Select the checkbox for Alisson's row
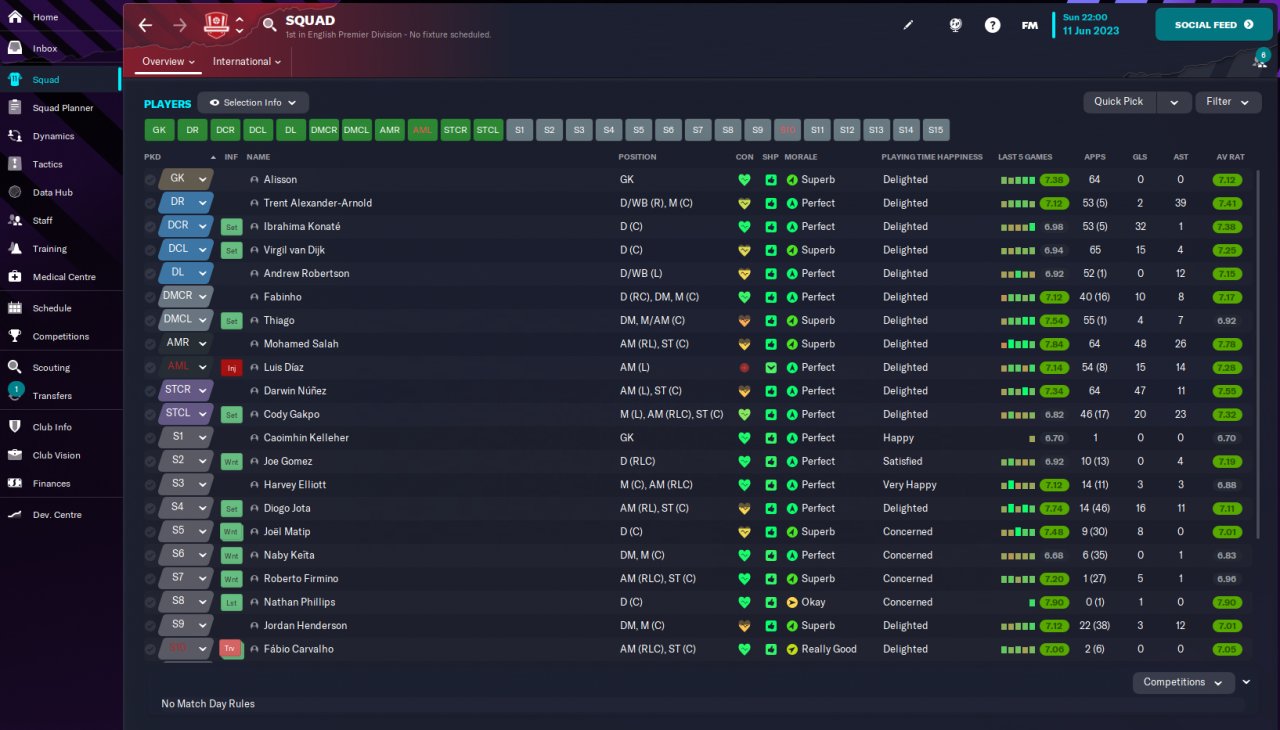 click(150, 180)
